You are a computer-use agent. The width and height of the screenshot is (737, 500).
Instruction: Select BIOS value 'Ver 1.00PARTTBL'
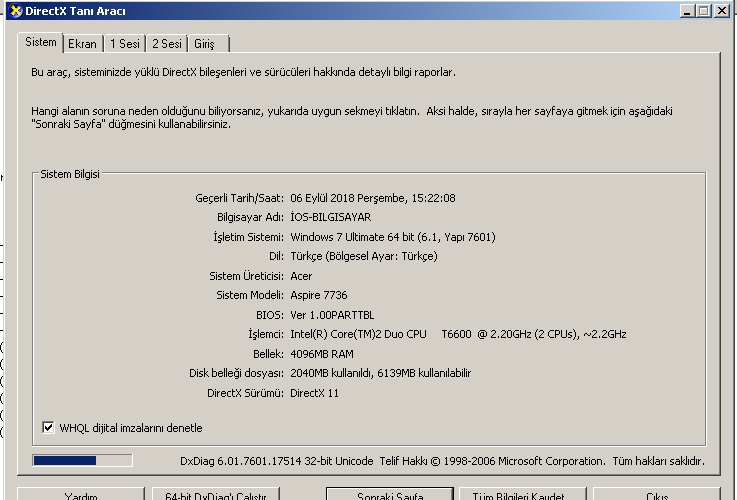click(x=332, y=315)
